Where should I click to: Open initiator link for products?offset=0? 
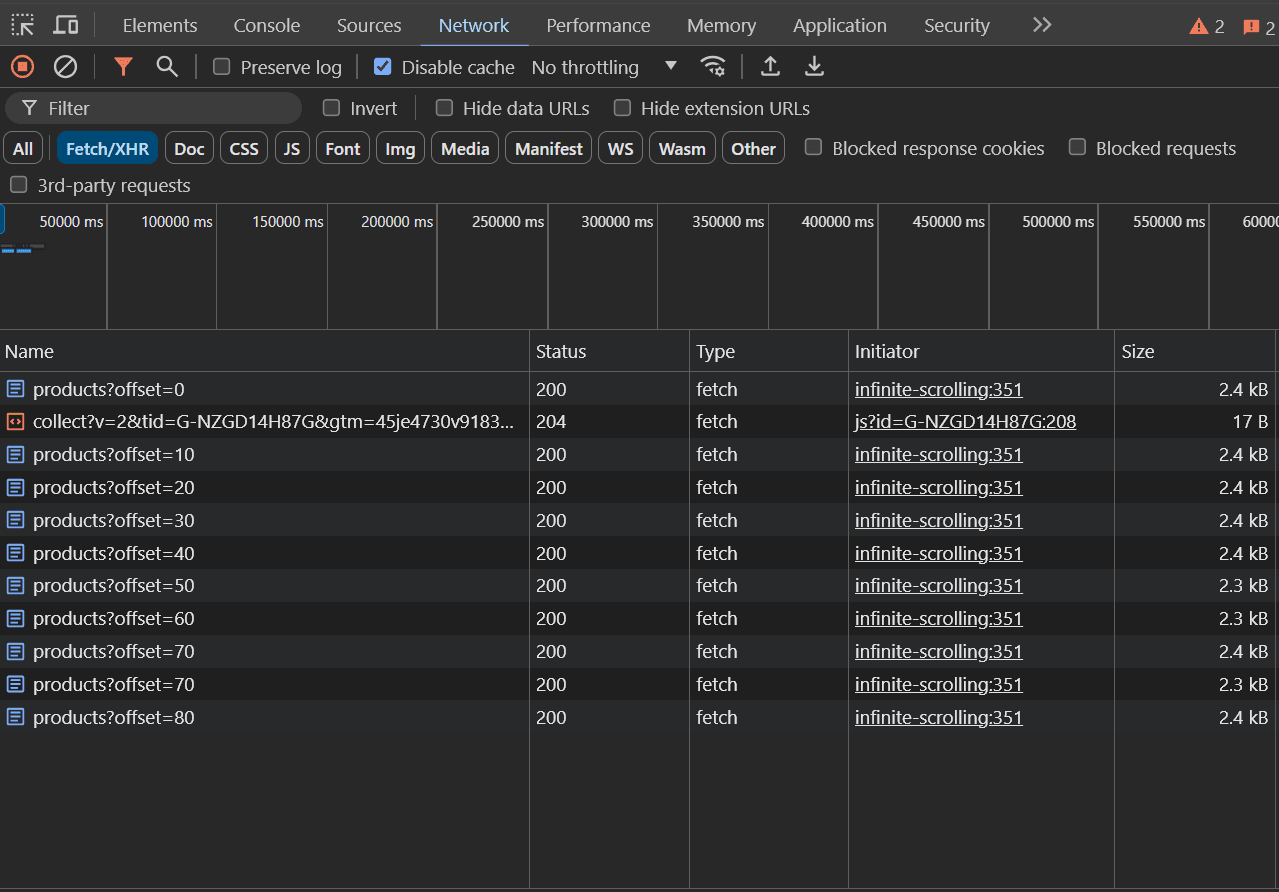pos(939,389)
